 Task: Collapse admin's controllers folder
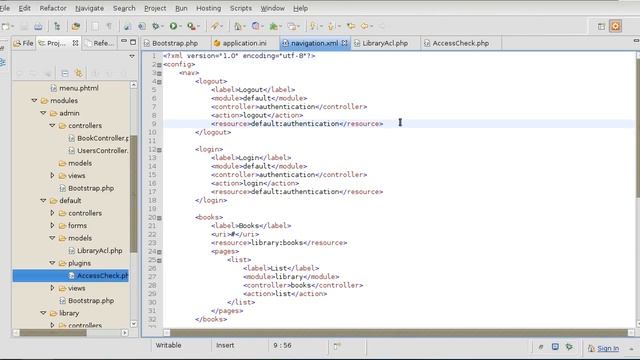click(x=52, y=126)
